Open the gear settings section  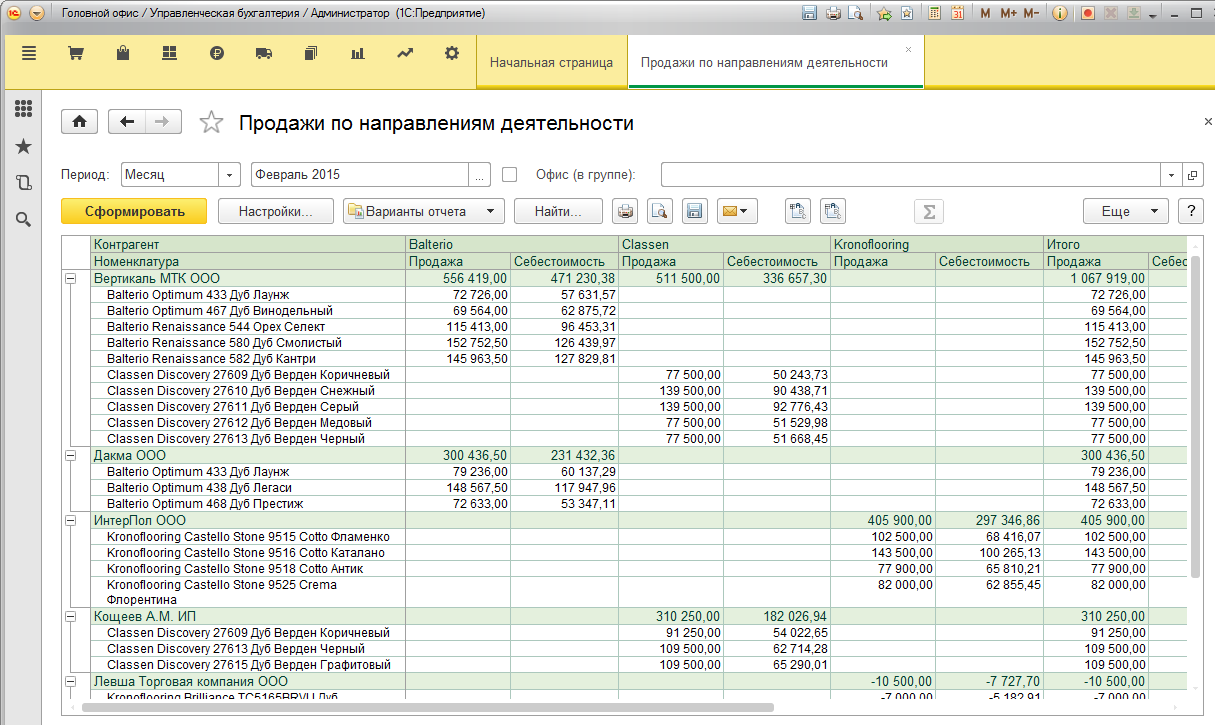452,54
